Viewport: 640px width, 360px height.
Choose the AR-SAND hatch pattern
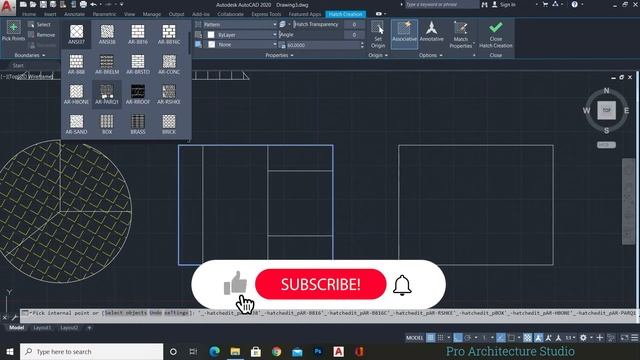coord(76,124)
